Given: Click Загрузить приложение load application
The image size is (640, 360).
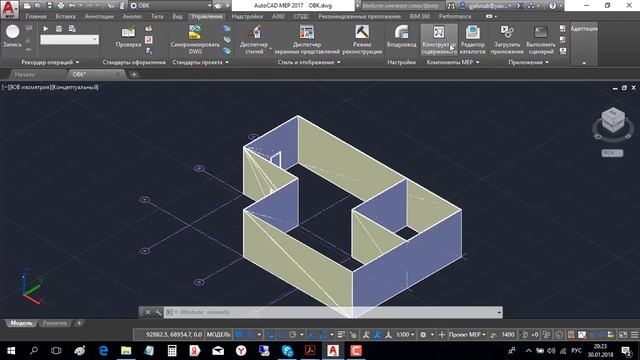Looking at the screenshot, I should [507, 40].
